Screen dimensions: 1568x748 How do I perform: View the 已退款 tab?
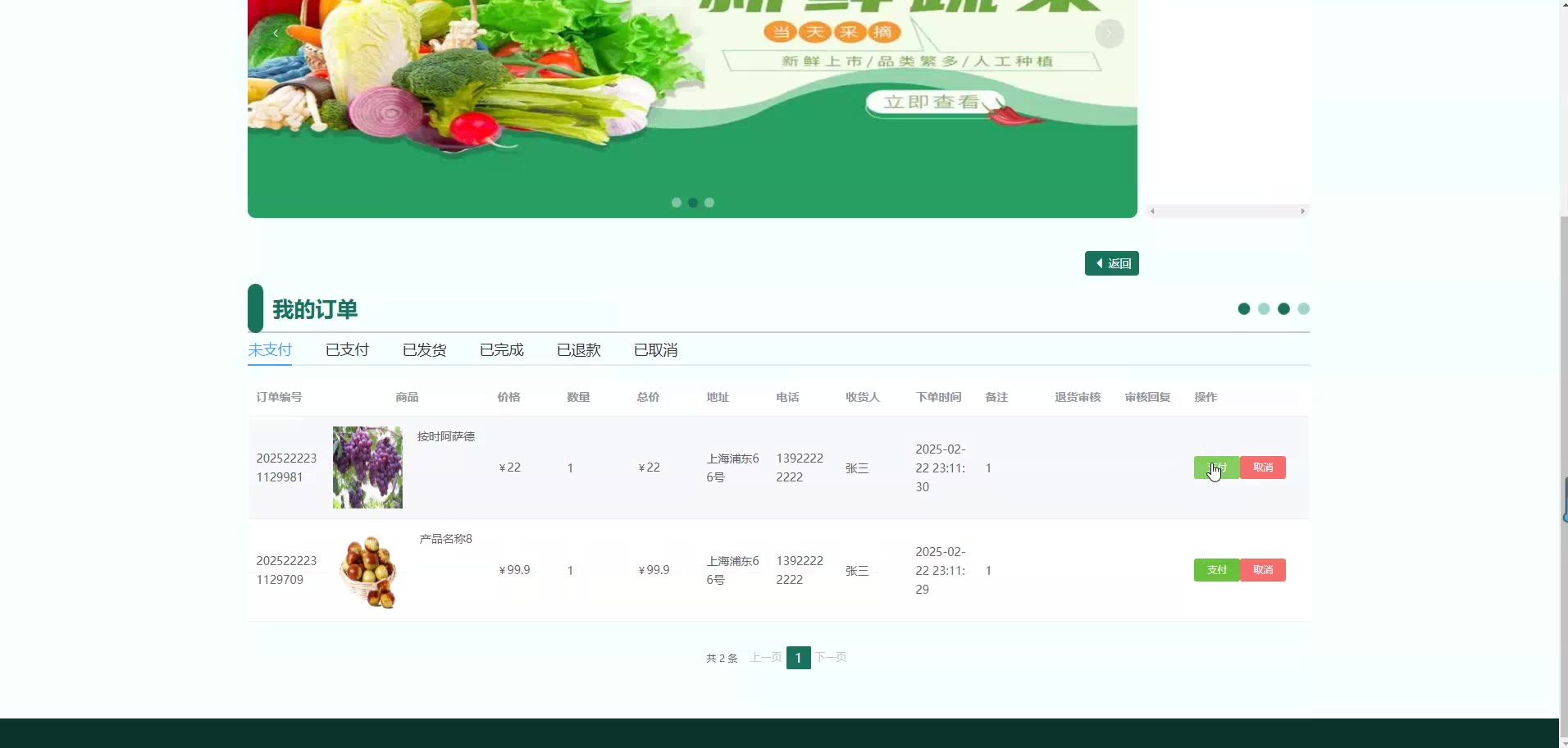tap(578, 350)
